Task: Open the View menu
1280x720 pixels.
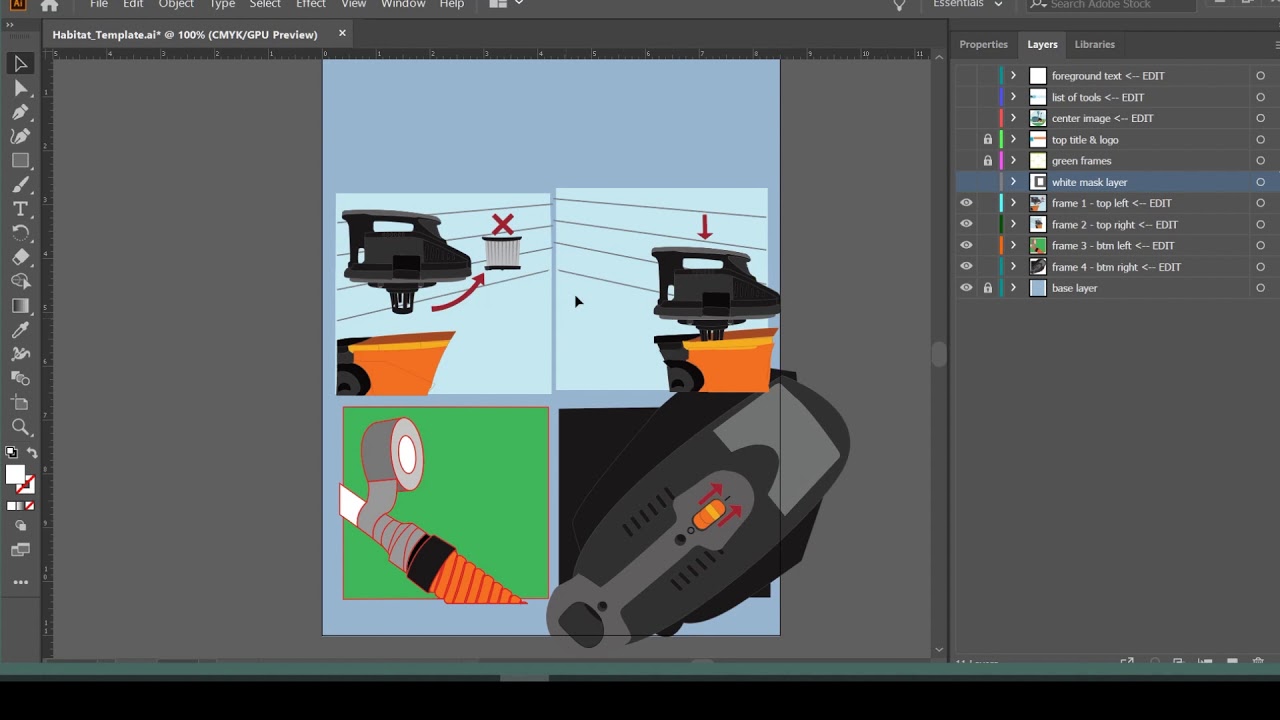Action: (353, 4)
